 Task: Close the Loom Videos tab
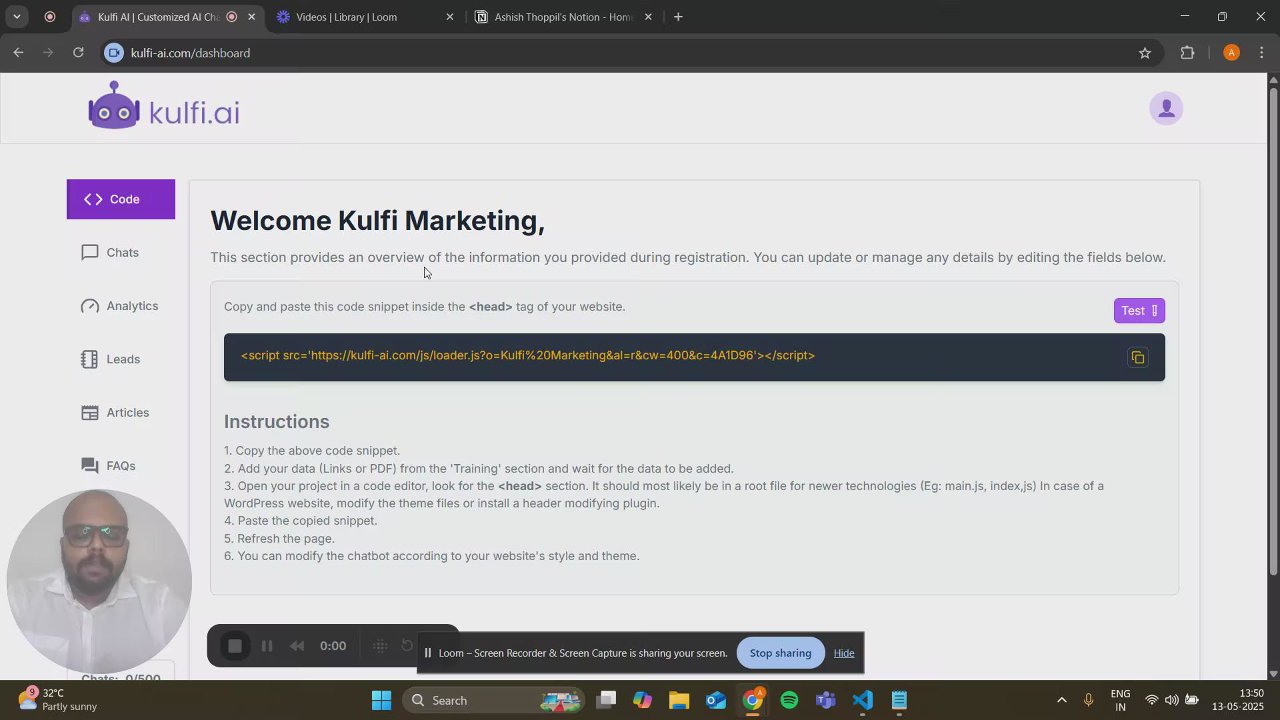(x=449, y=17)
